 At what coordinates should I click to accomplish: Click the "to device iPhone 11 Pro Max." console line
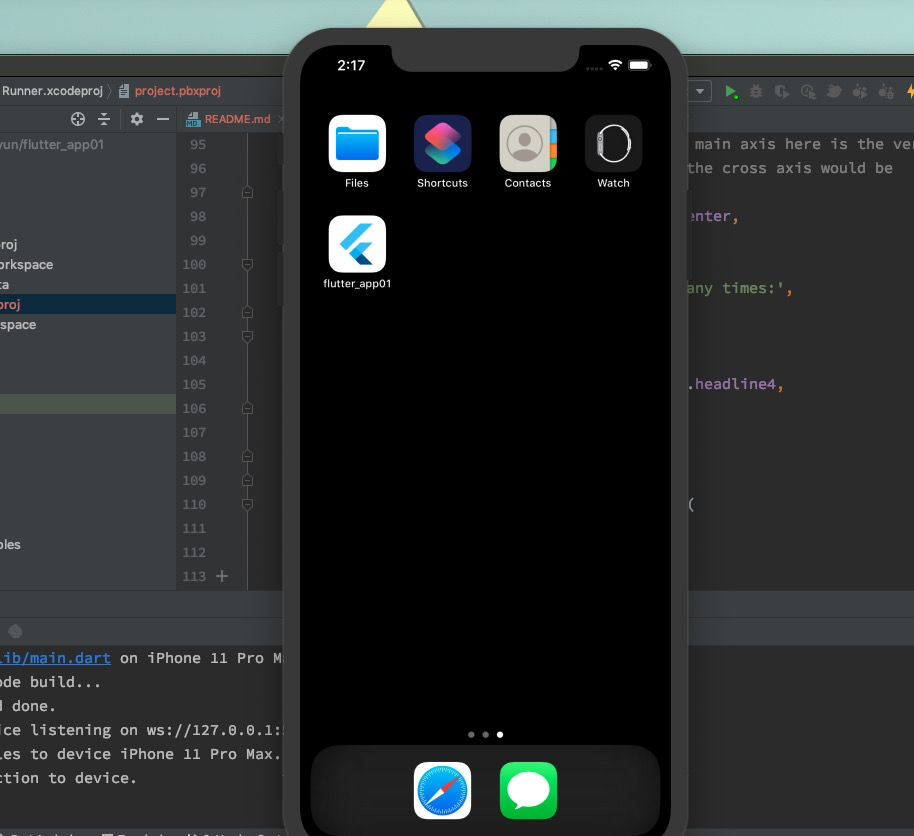(x=156, y=754)
